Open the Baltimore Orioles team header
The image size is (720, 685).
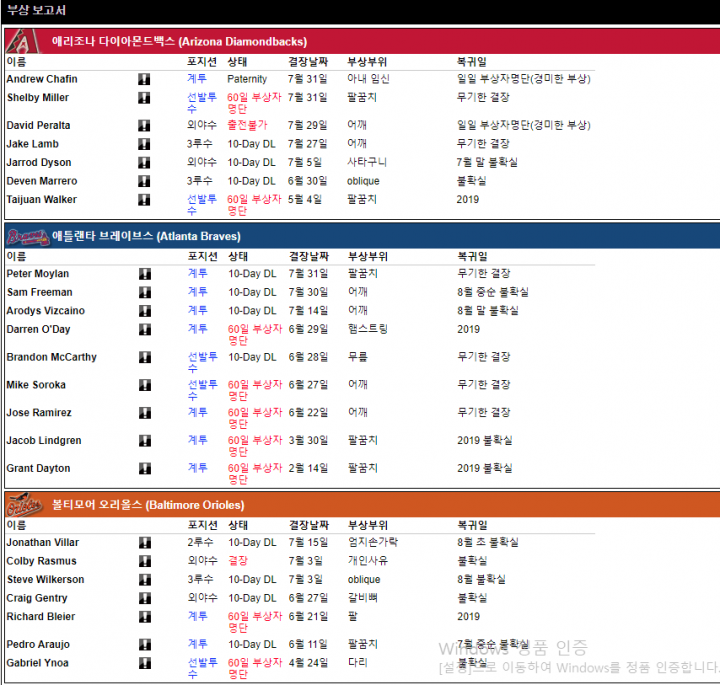[362, 505]
